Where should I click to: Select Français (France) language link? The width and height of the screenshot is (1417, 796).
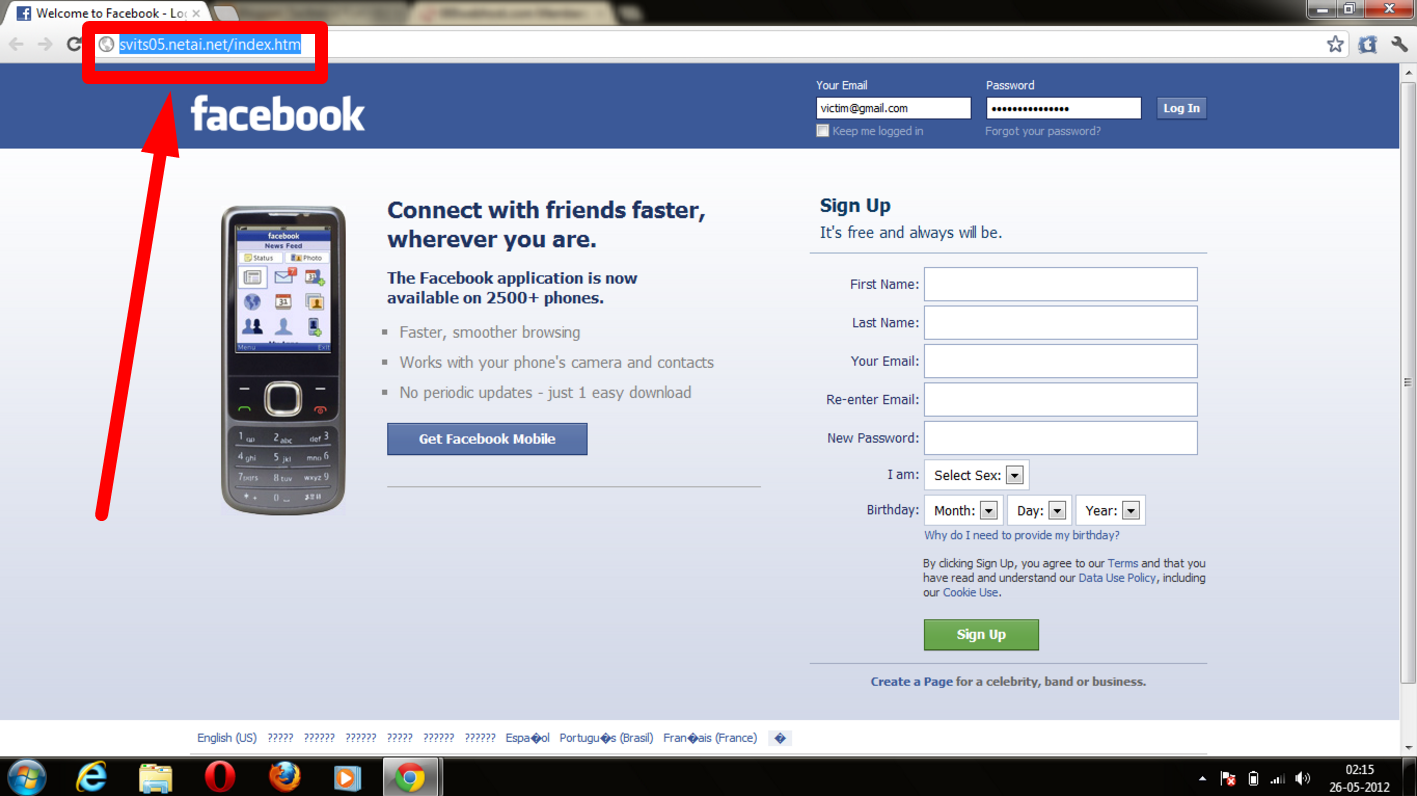click(710, 738)
